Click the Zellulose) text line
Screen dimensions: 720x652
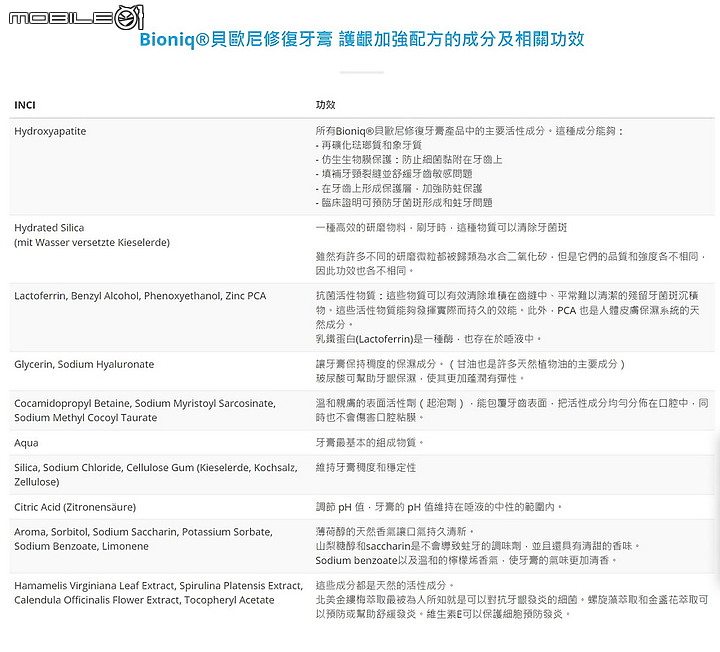pos(37,482)
